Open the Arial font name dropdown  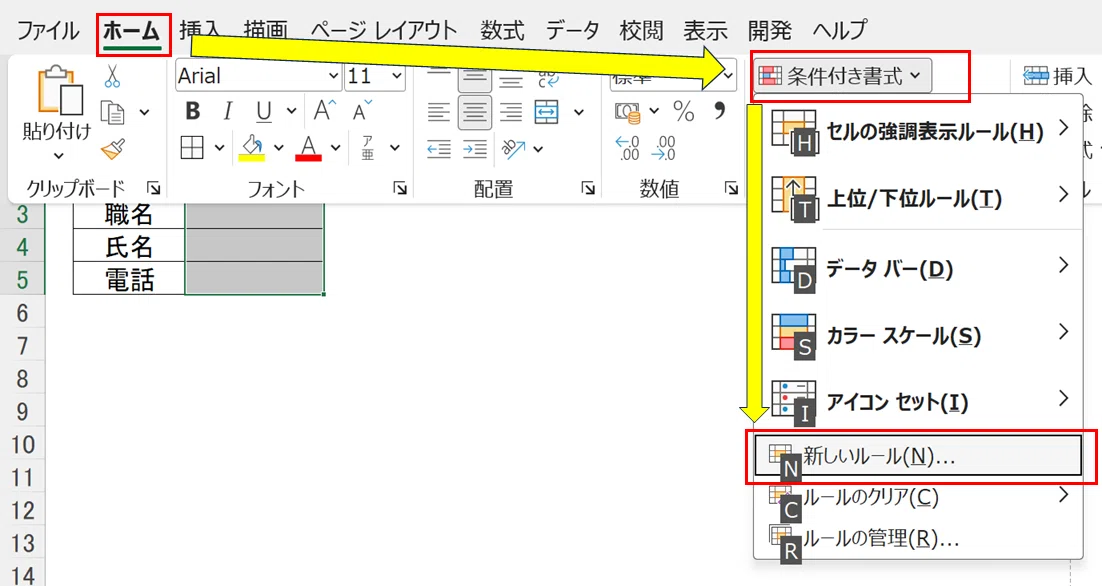[x=332, y=76]
